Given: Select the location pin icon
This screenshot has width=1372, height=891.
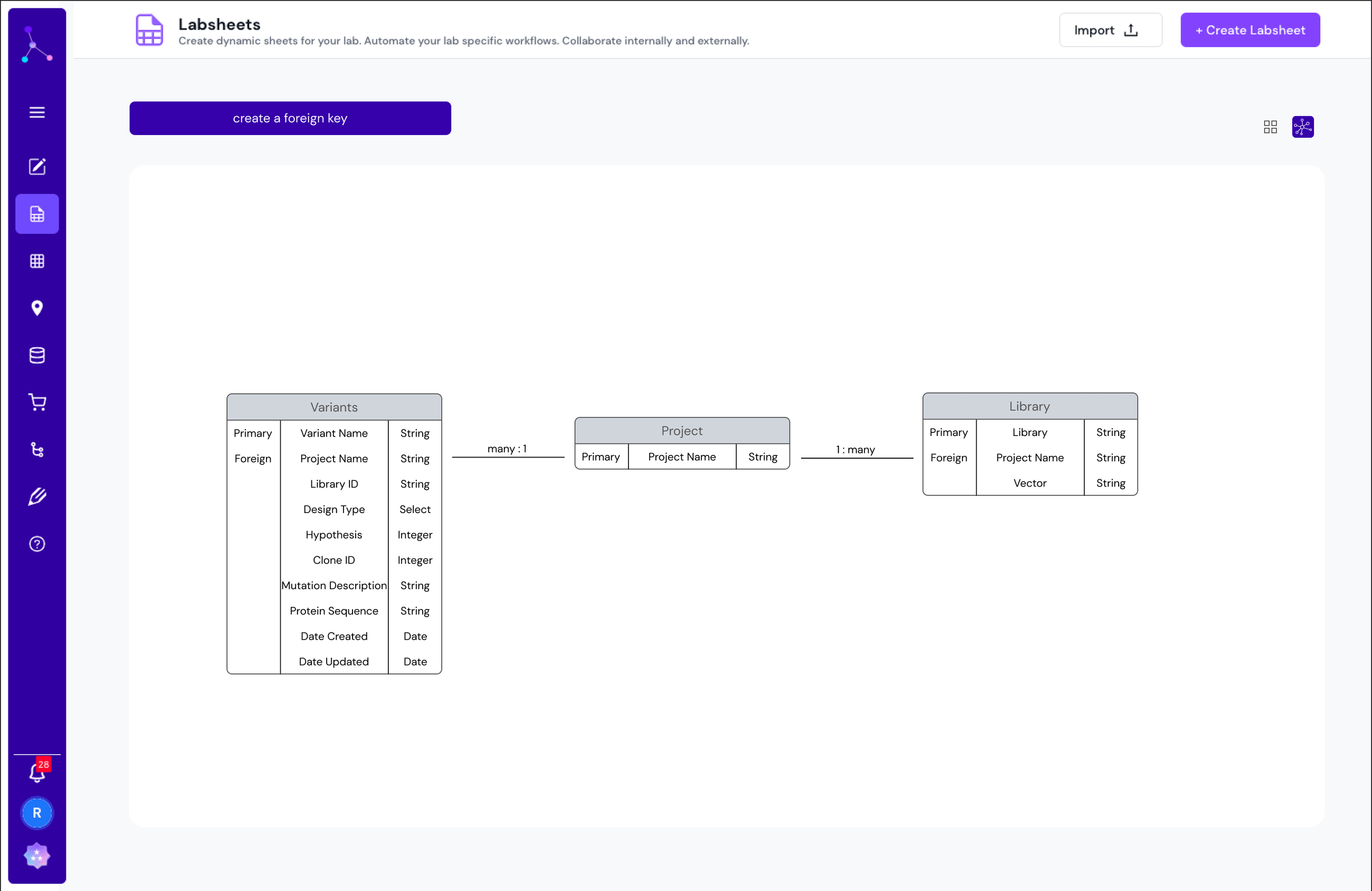Looking at the screenshot, I should tap(37, 308).
